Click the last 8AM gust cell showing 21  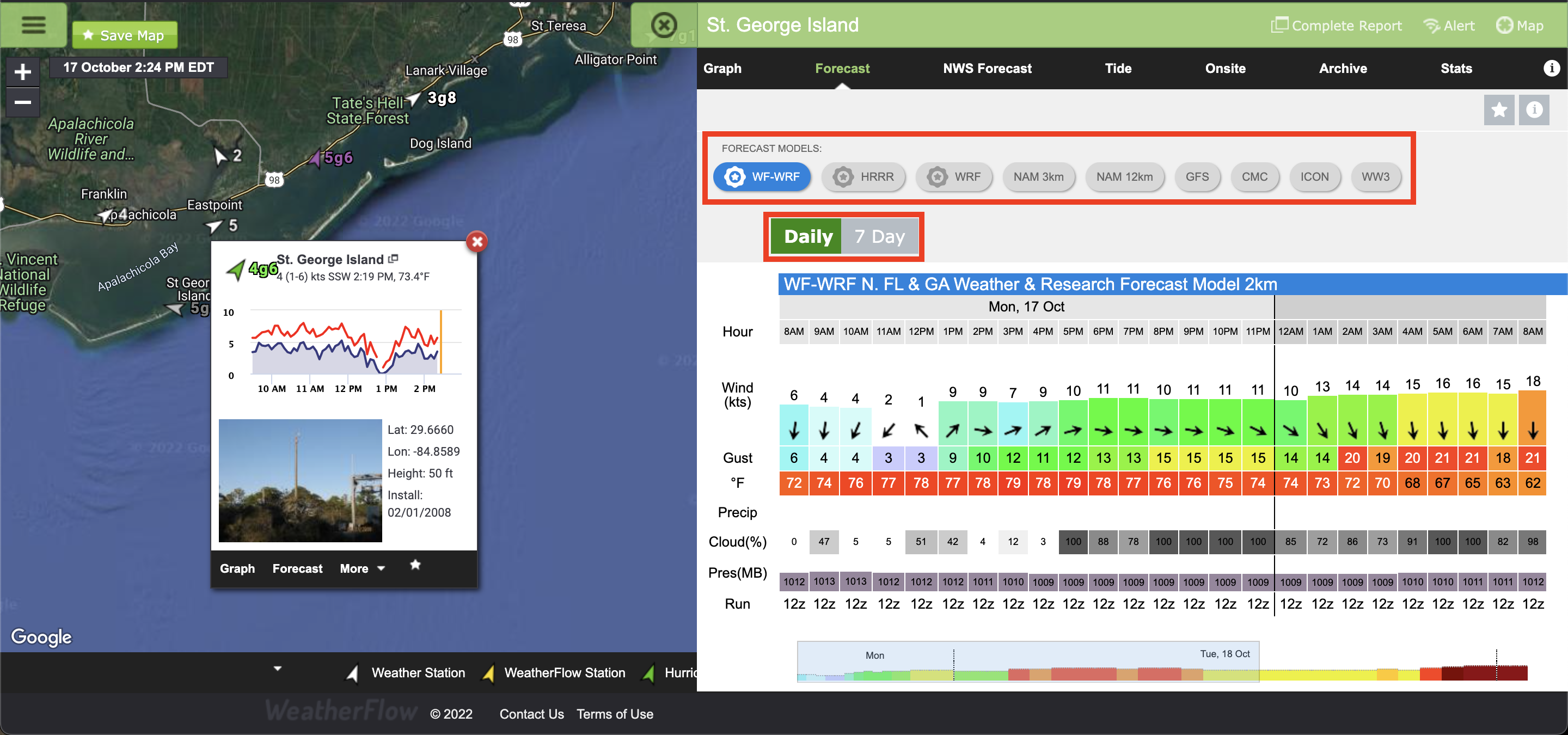pyautogui.click(x=1532, y=457)
